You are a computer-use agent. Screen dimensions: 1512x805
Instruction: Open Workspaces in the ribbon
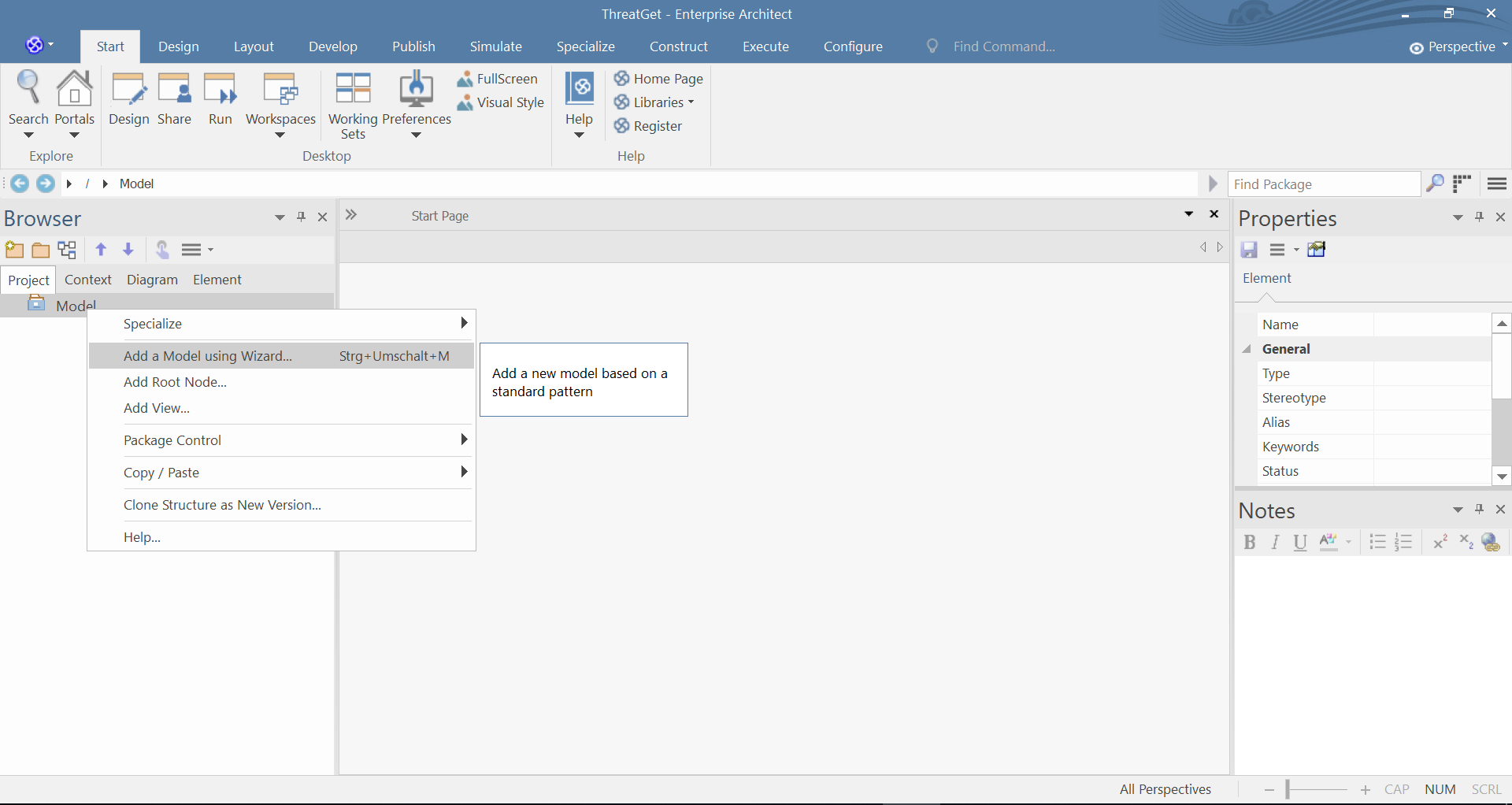click(x=280, y=104)
